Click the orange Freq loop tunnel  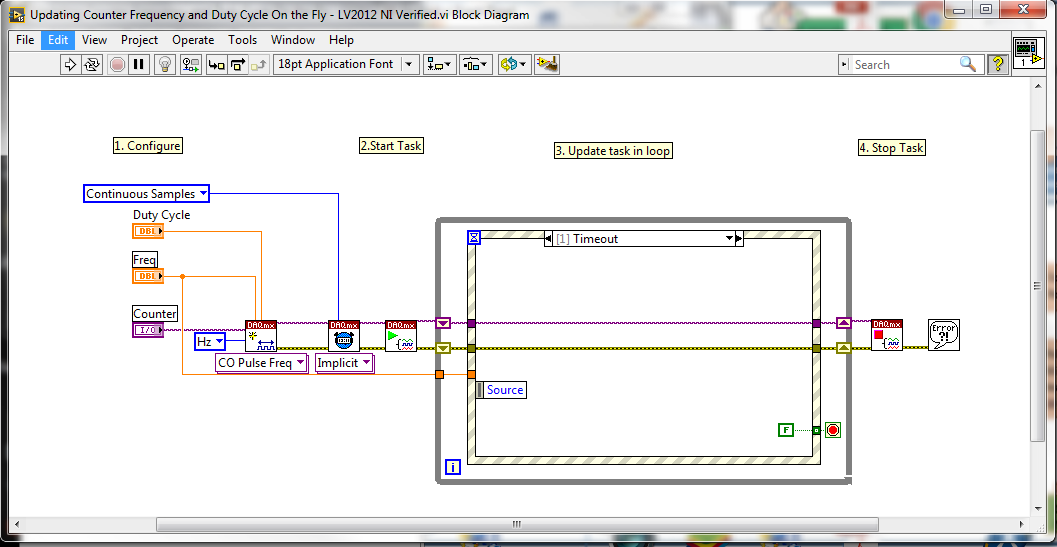(x=440, y=374)
